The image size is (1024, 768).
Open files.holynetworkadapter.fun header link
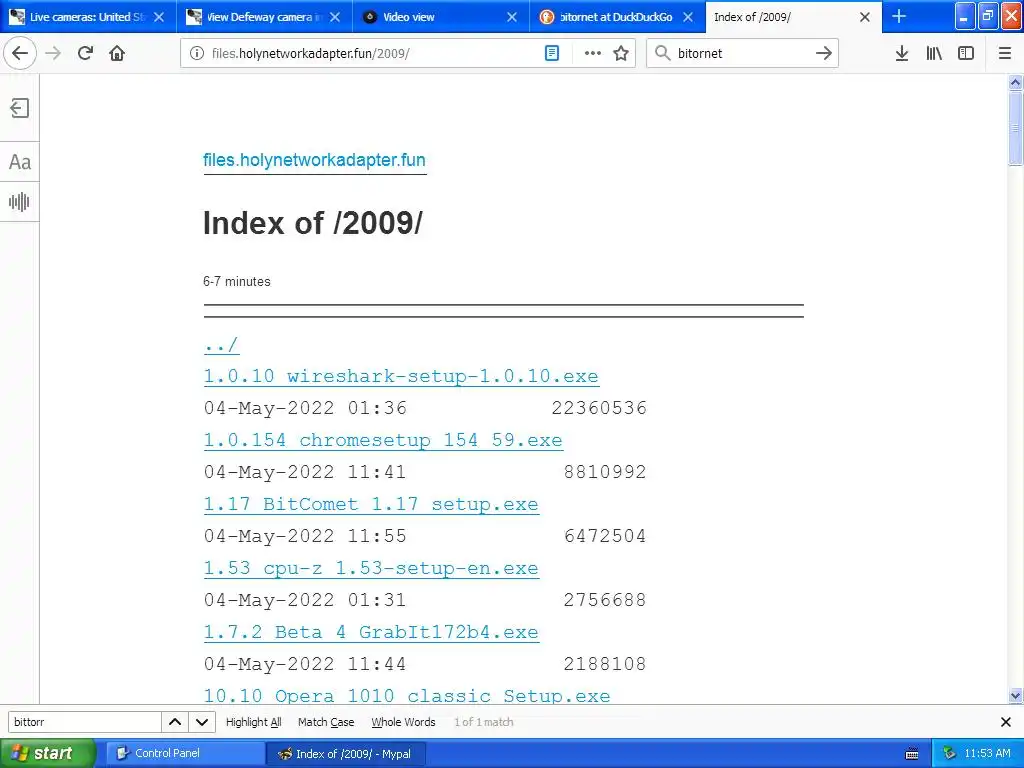pyautogui.click(x=314, y=160)
